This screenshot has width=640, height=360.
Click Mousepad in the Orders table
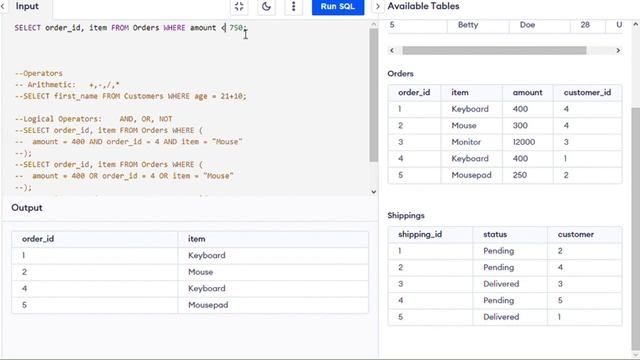tap(471, 175)
